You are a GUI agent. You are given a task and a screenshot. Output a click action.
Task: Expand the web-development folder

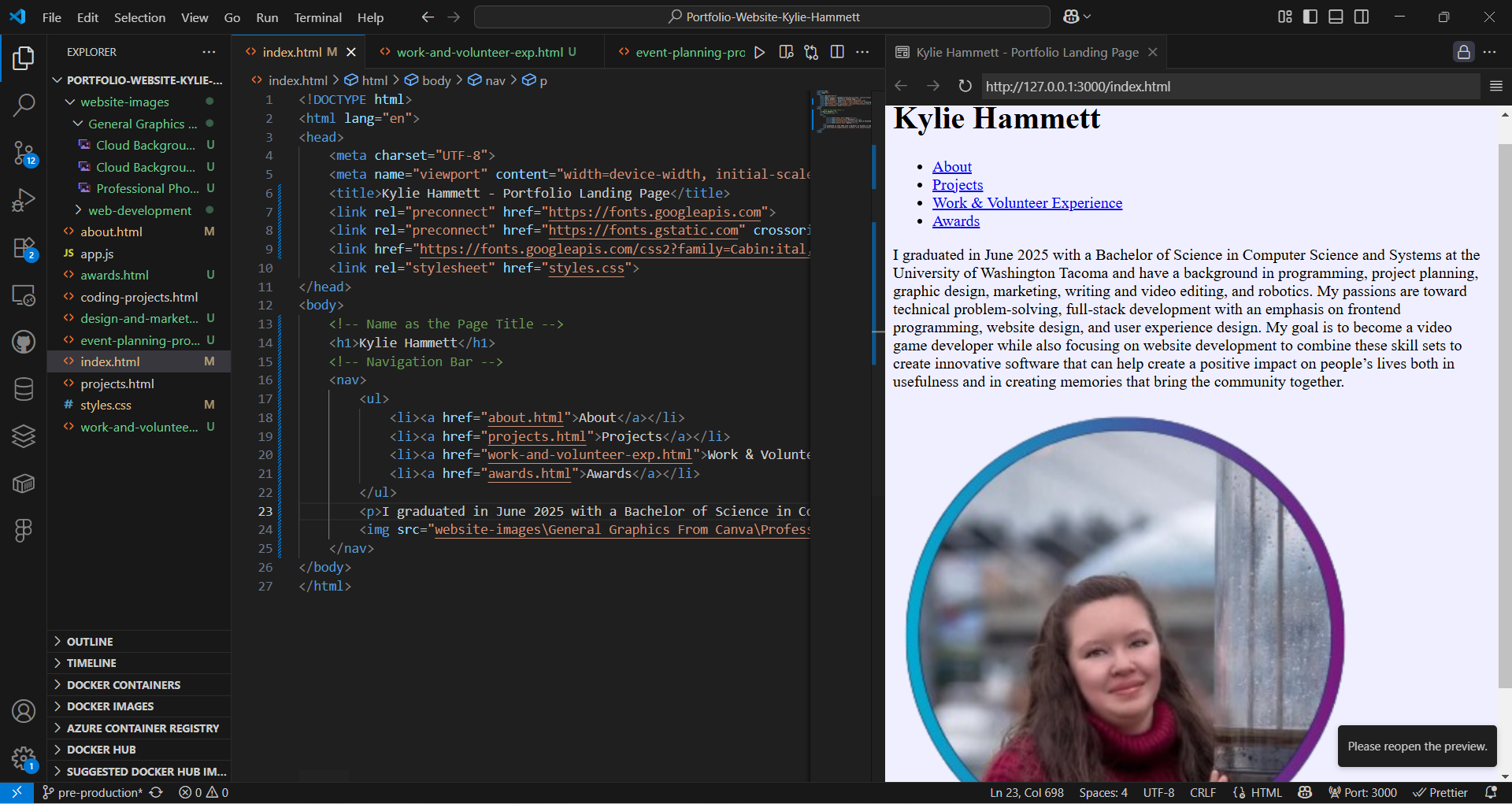139,210
